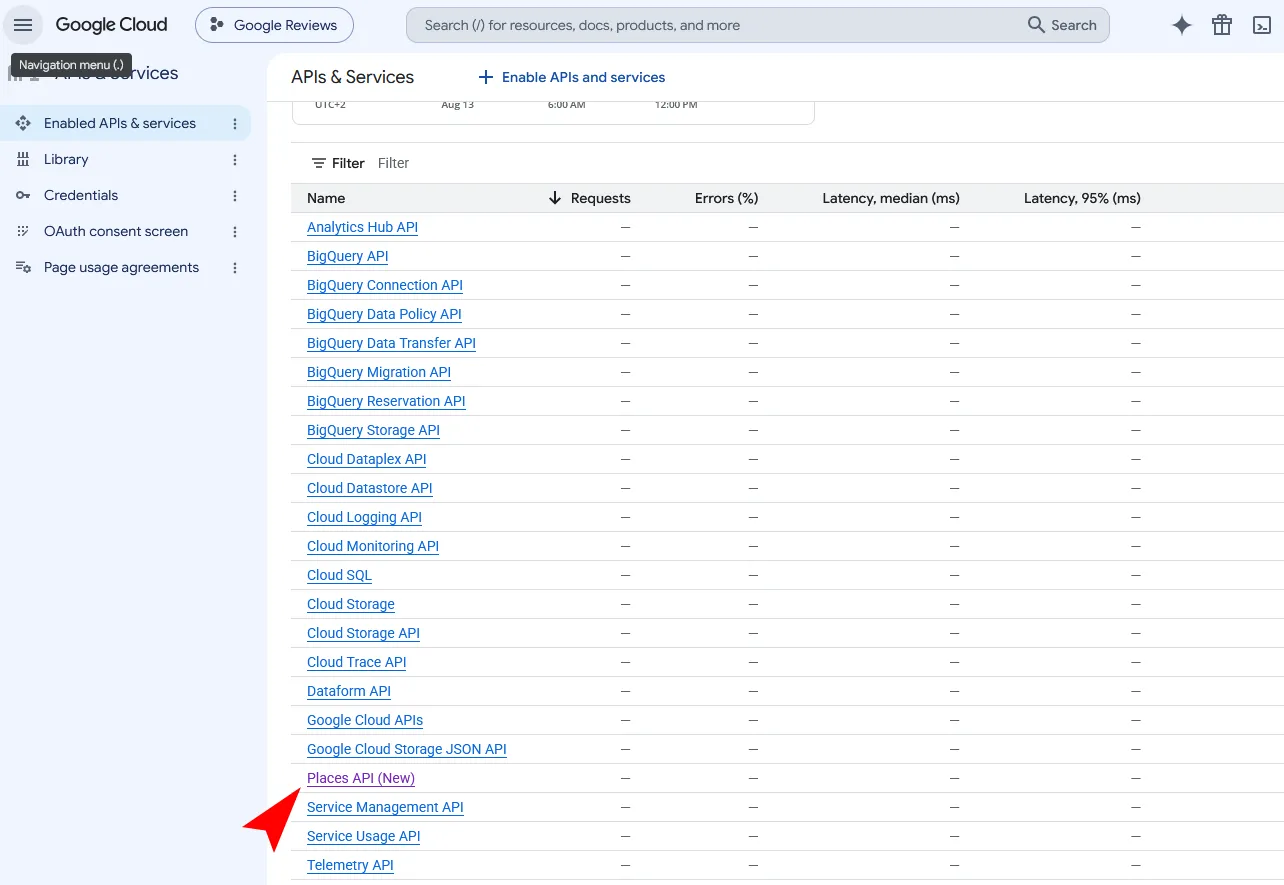The height and width of the screenshot is (885, 1284).
Task: Open three-dot menu next to Credentials
Action: coord(235,196)
